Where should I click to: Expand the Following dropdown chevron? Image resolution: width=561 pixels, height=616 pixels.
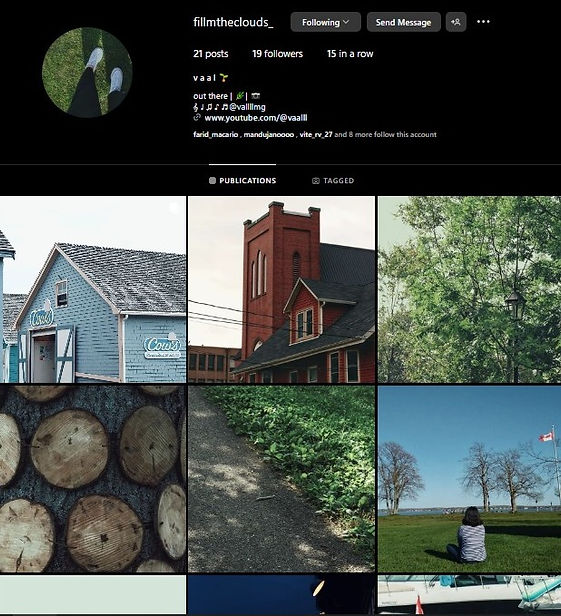point(346,22)
